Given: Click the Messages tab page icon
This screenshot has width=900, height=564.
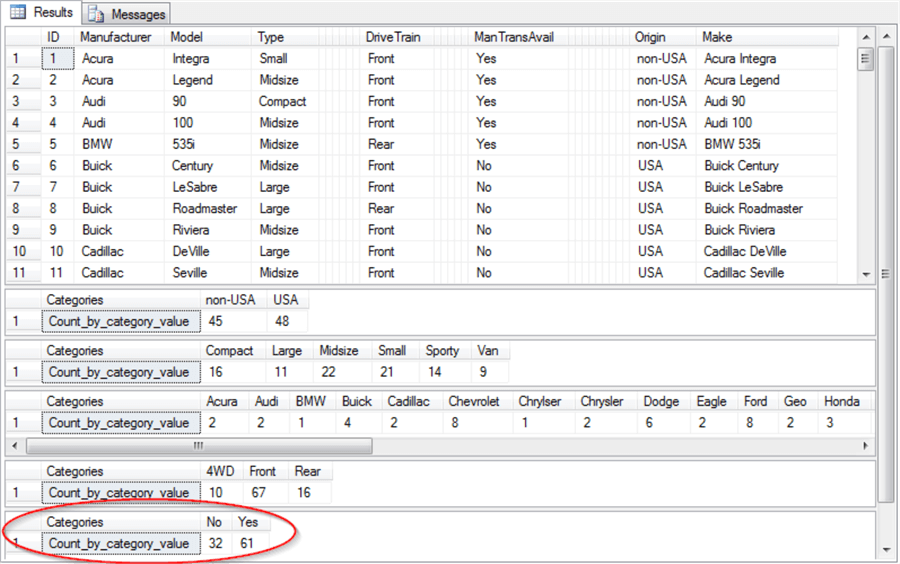Looking at the screenshot, I should point(96,14).
